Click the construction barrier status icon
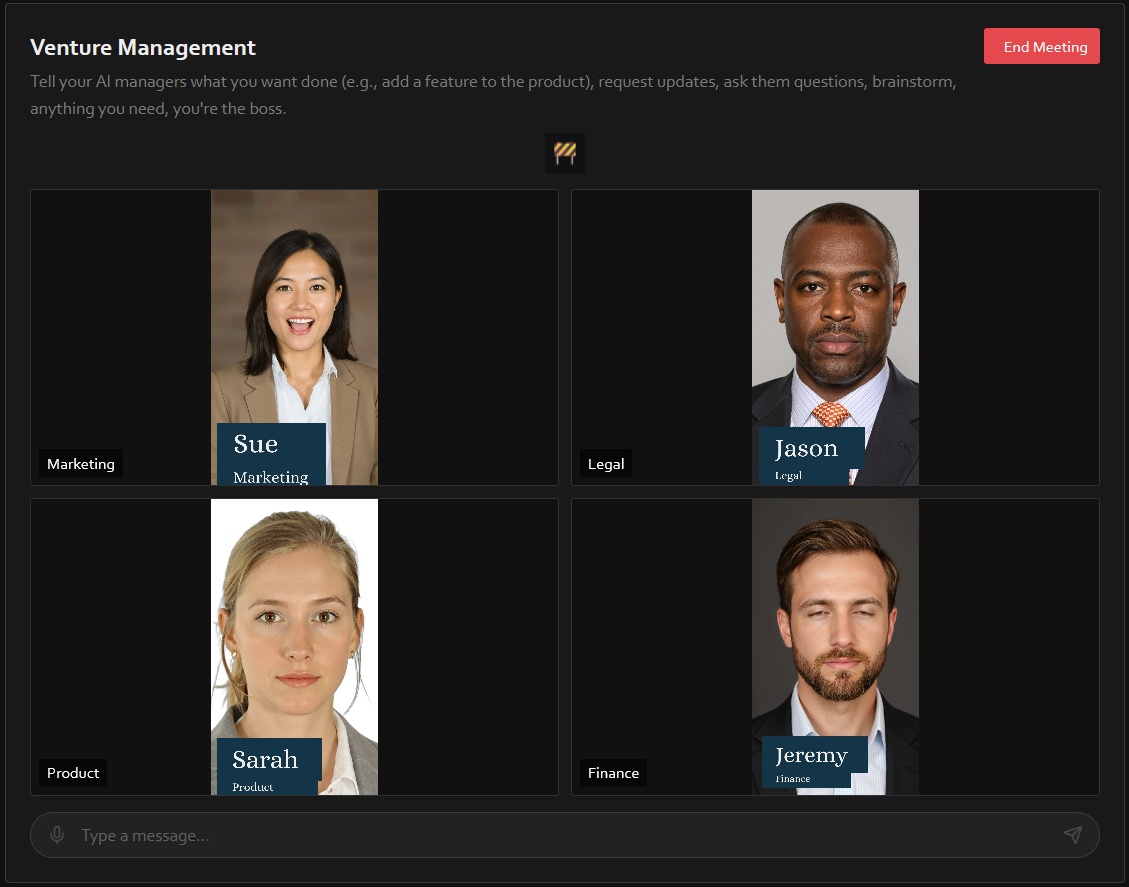The width and height of the screenshot is (1129, 887). coord(564,152)
